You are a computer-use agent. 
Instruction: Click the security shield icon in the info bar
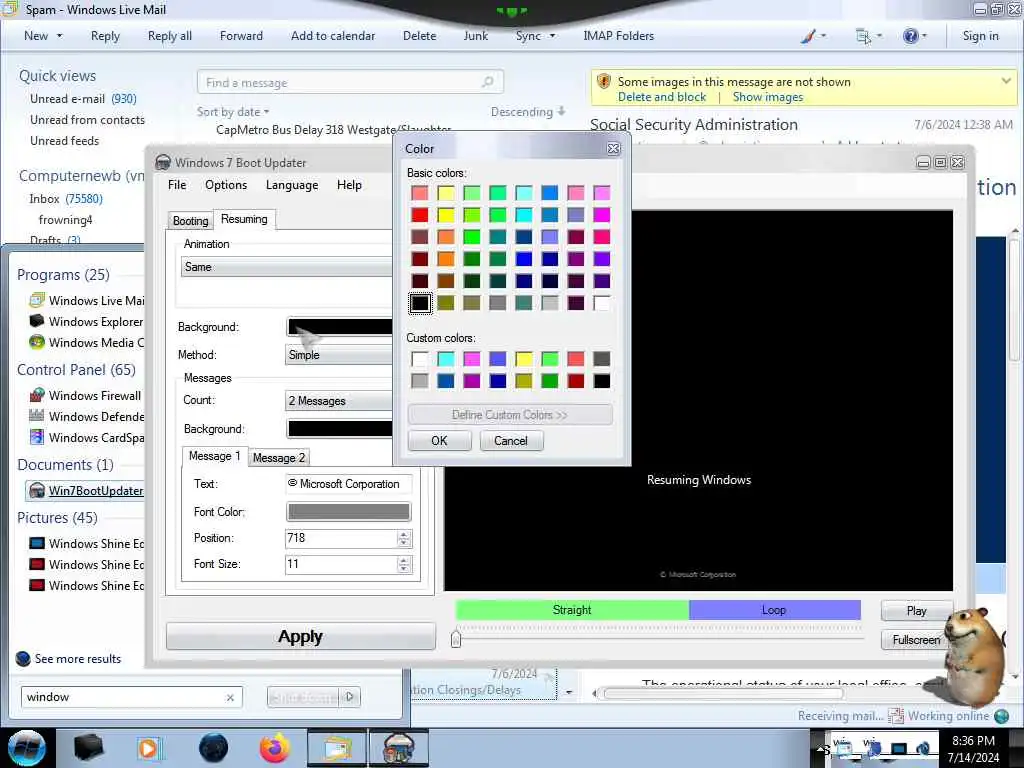(604, 82)
